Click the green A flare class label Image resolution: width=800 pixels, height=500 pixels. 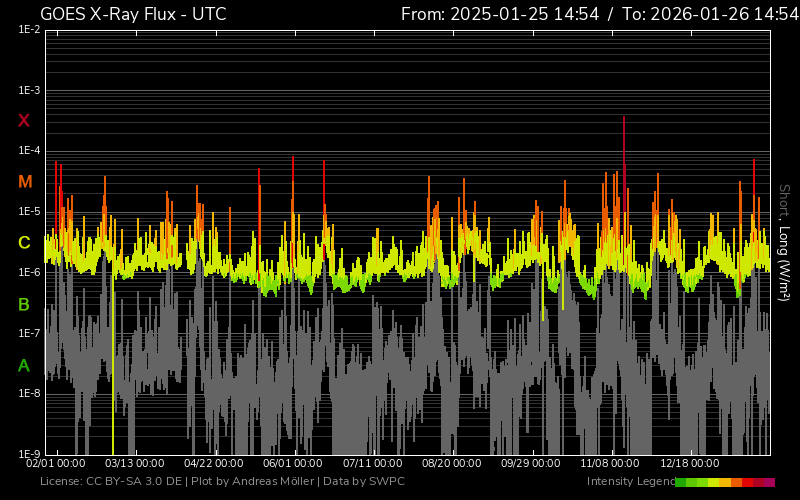(24, 365)
